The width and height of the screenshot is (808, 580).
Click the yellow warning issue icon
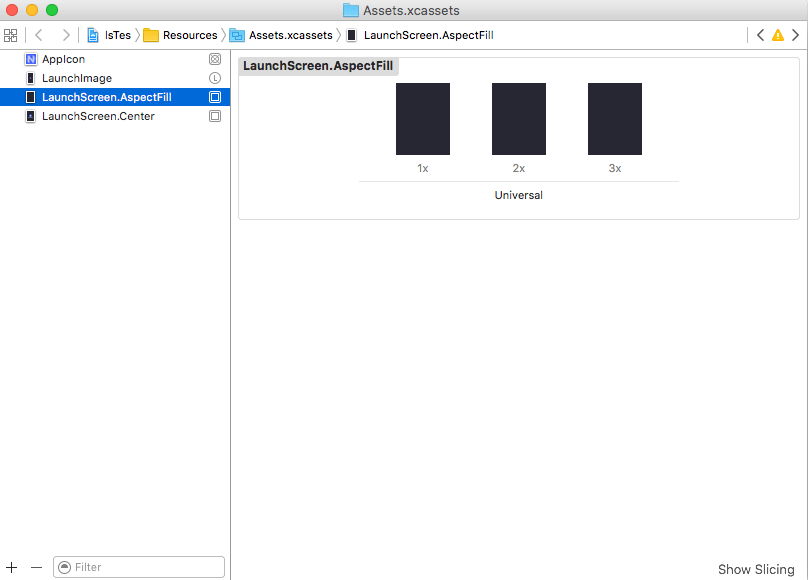point(778,35)
